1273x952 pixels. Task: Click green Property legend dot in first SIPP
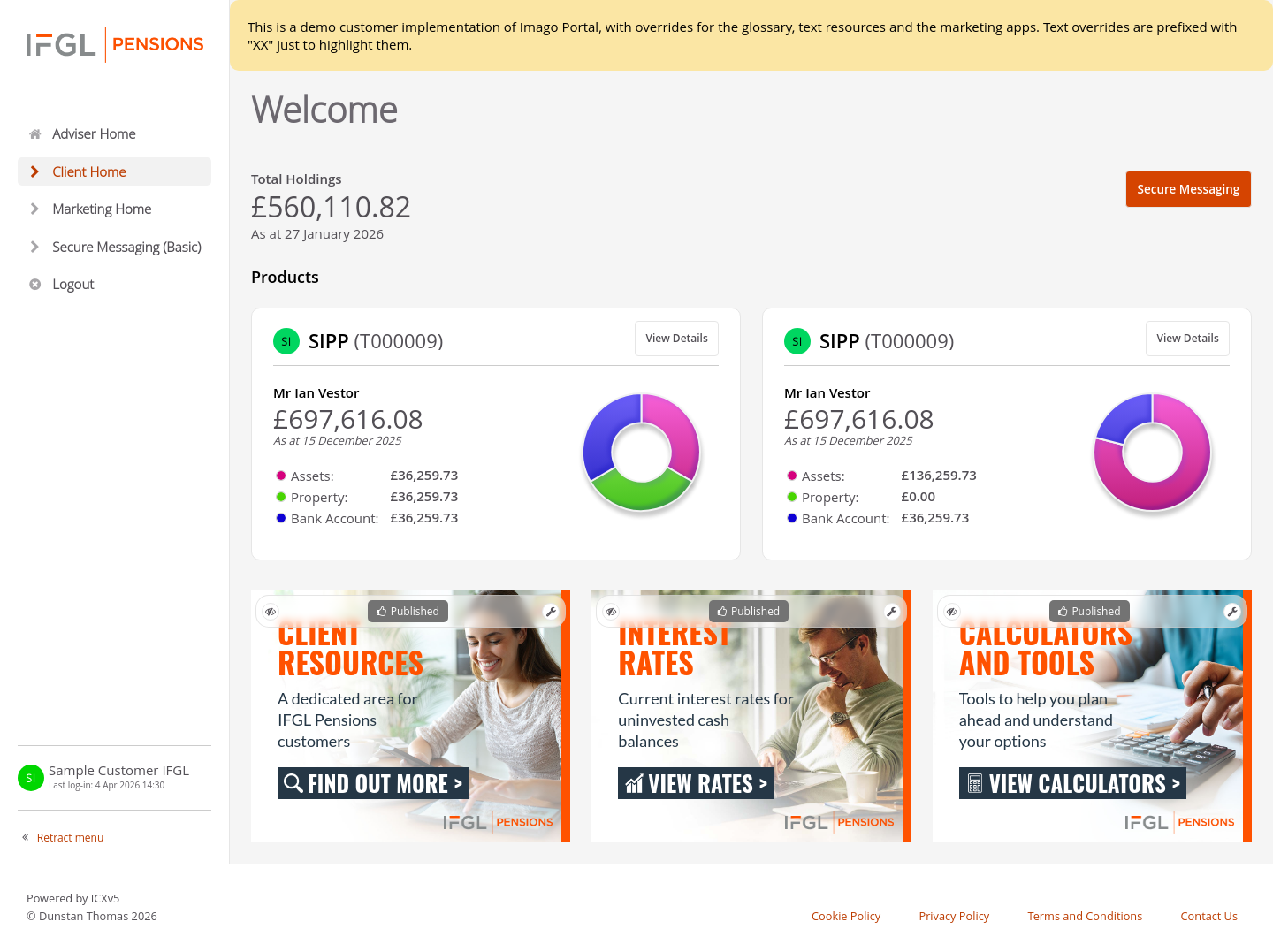pos(281,497)
